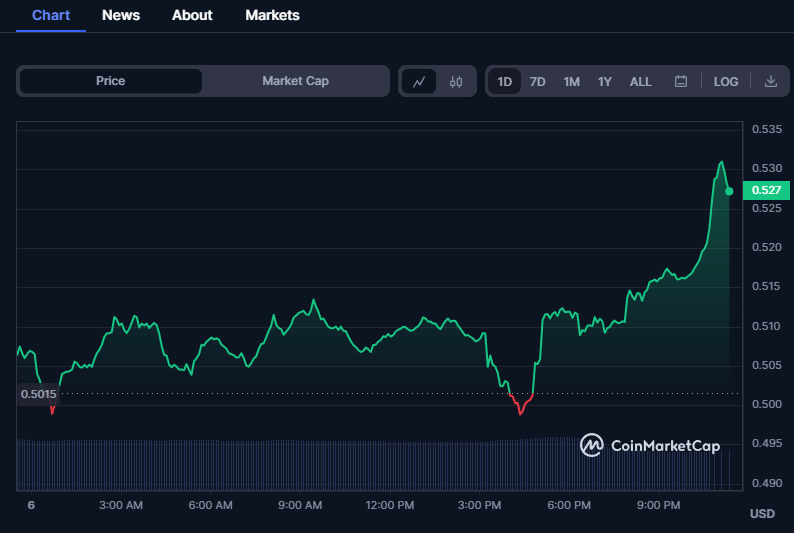The image size is (794, 533).
Task: Open the calendar date range picker
Action: coord(681,81)
